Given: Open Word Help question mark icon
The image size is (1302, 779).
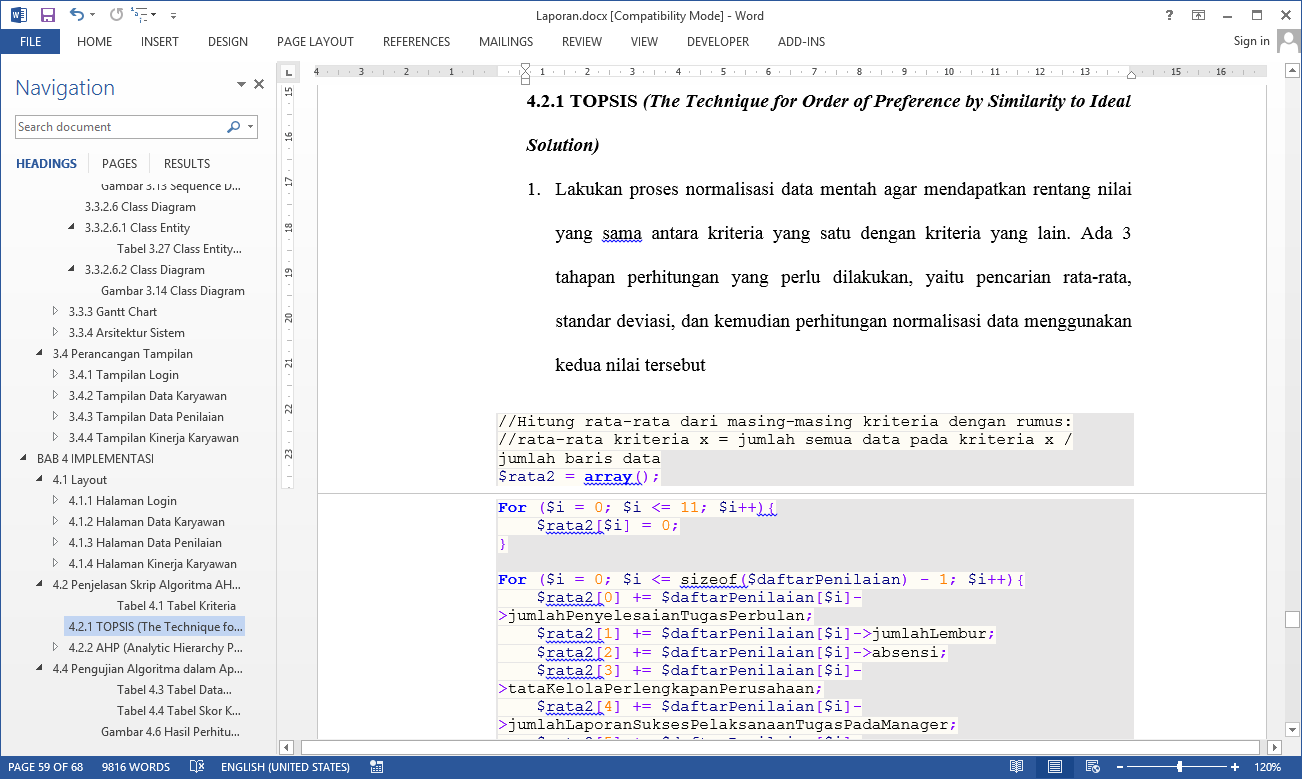Looking at the screenshot, I should point(1169,15).
